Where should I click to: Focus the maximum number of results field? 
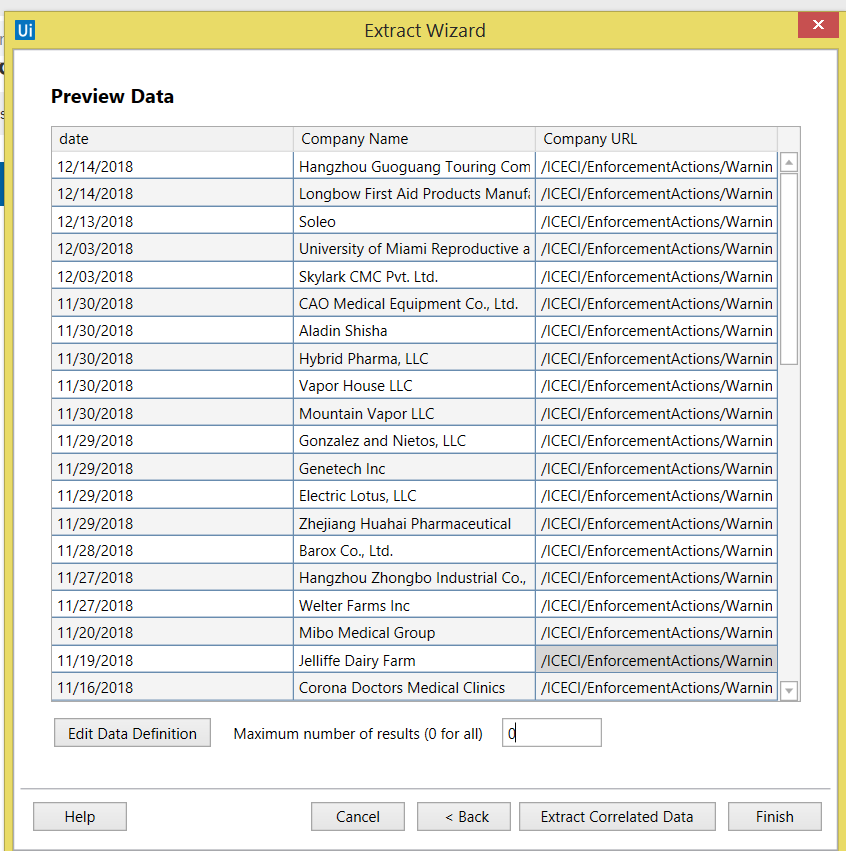[551, 733]
